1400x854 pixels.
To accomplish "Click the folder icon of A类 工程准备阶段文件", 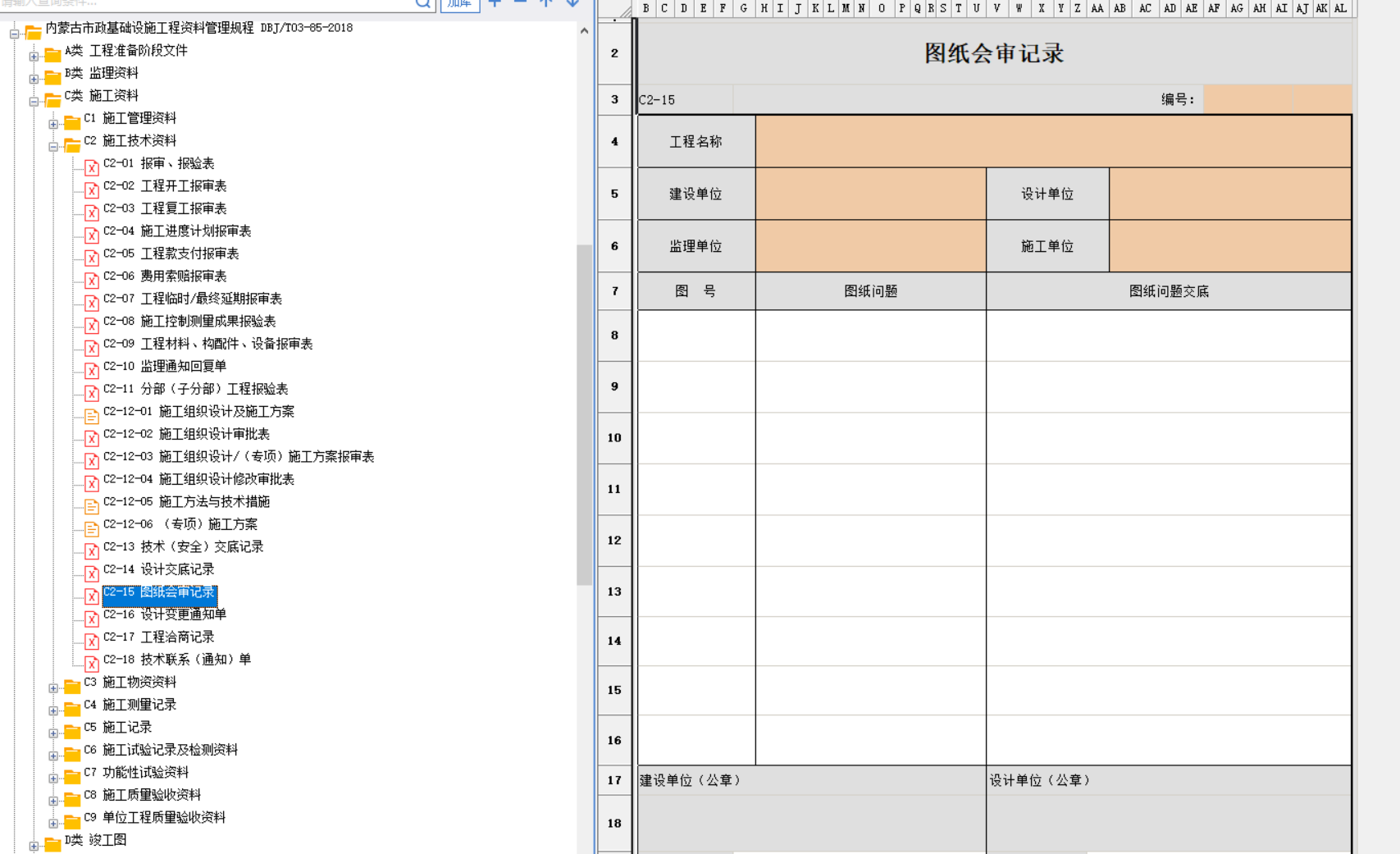I will click(52, 54).
